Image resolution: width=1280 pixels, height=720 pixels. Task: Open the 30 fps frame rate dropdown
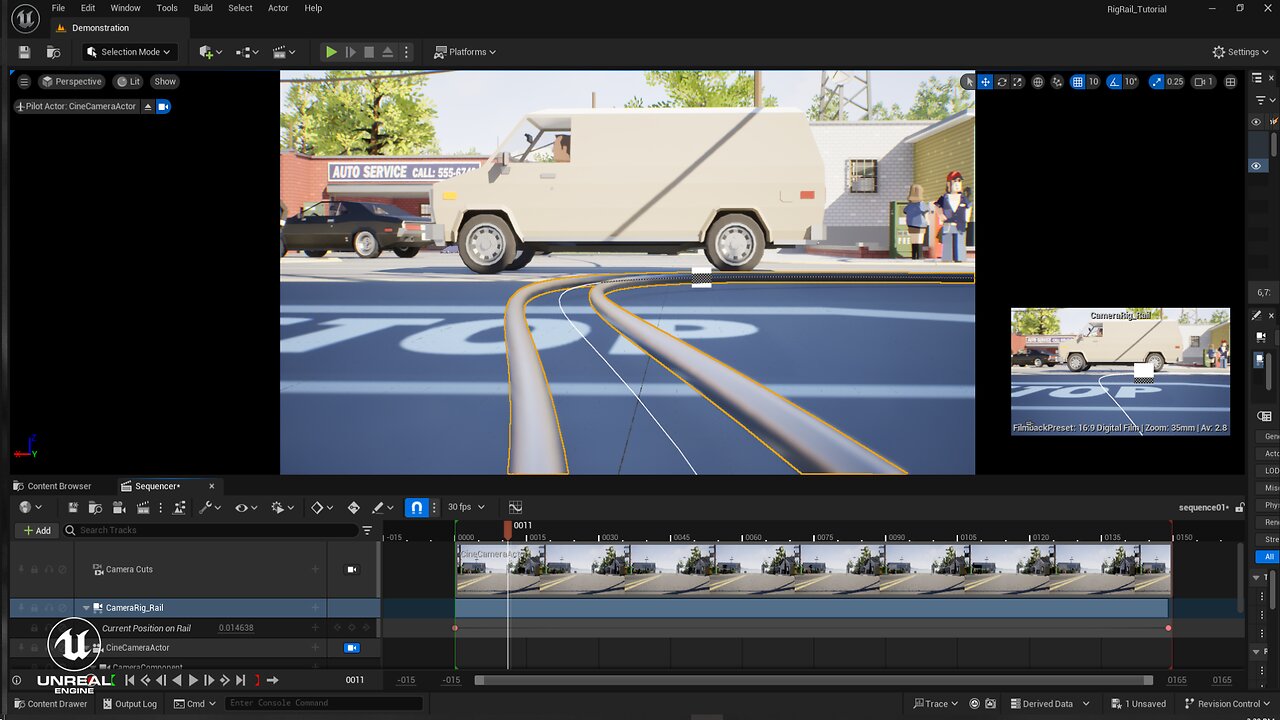(x=466, y=508)
